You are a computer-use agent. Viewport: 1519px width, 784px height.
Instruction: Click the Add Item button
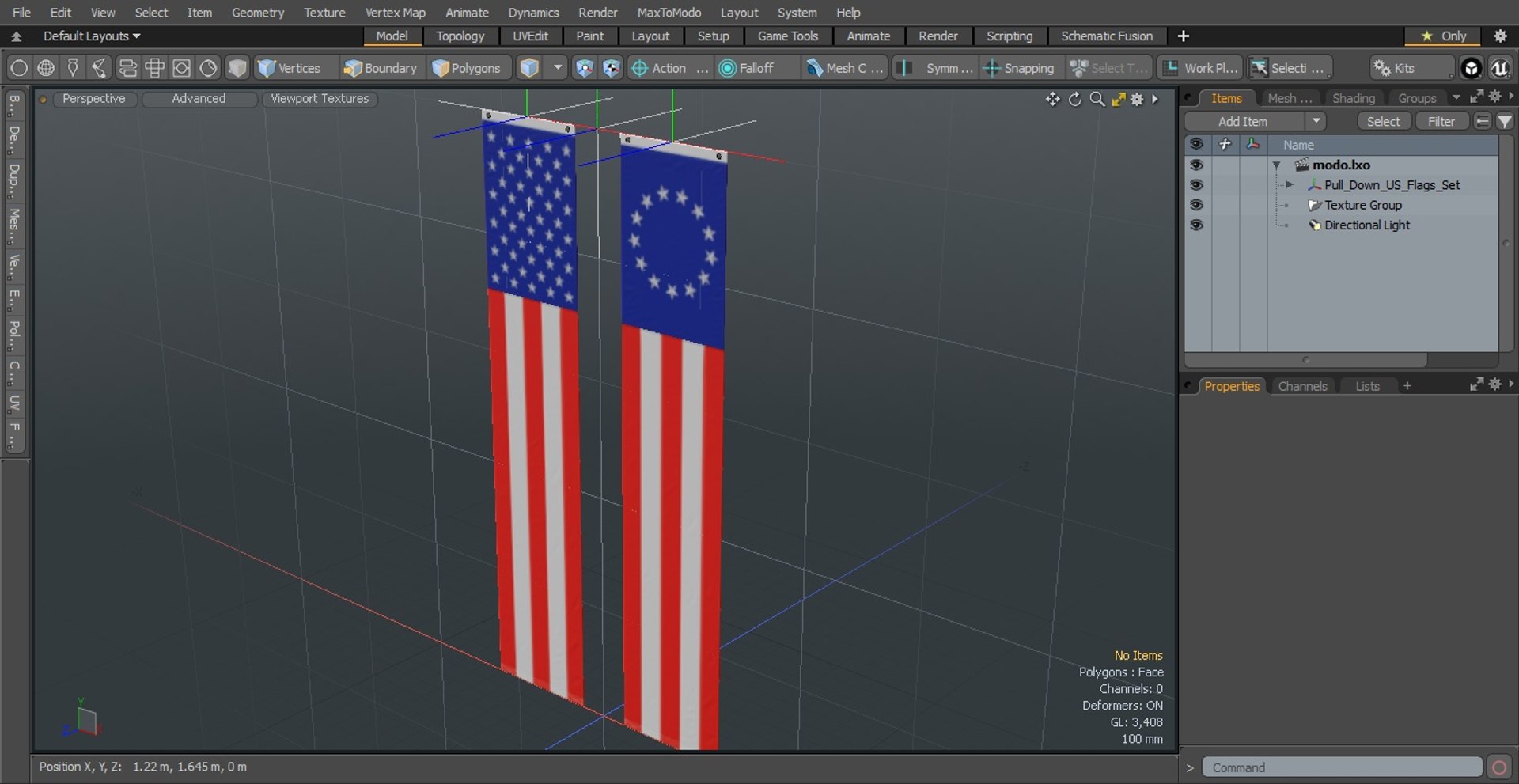tap(1243, 121)
